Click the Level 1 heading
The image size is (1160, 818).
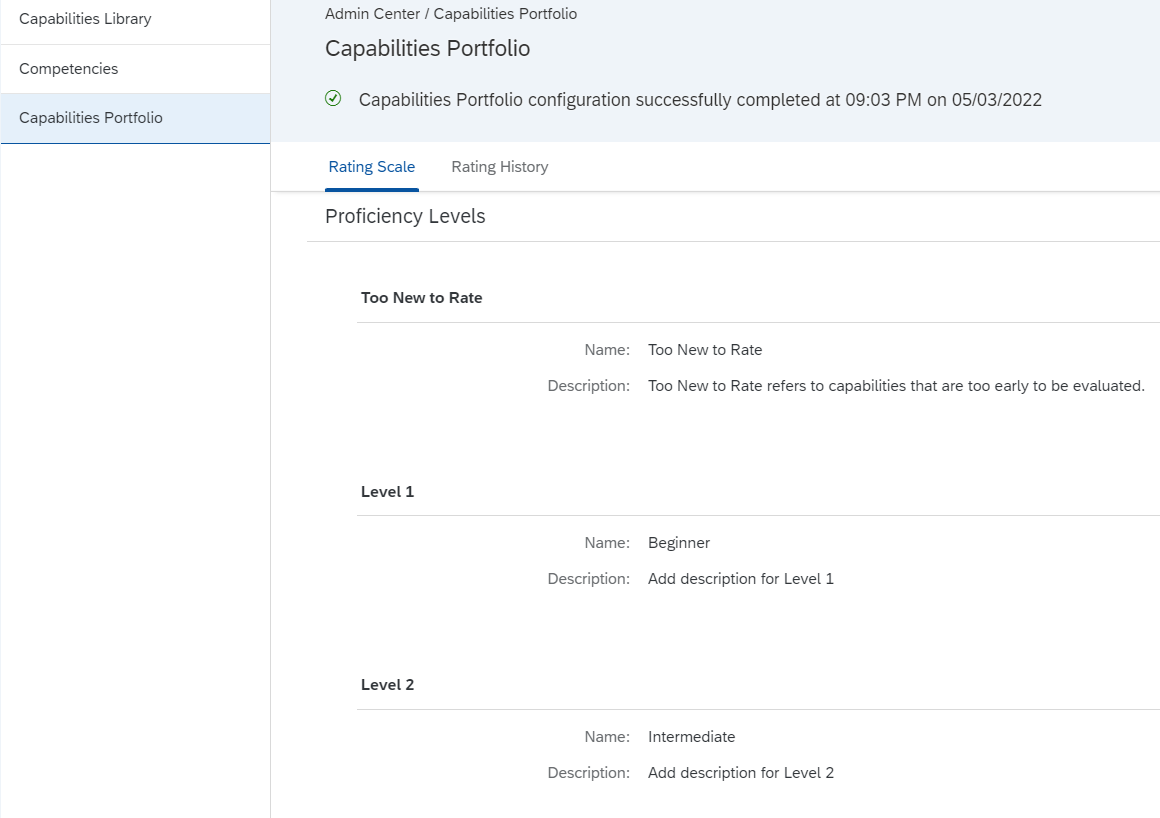coord(388,492)
